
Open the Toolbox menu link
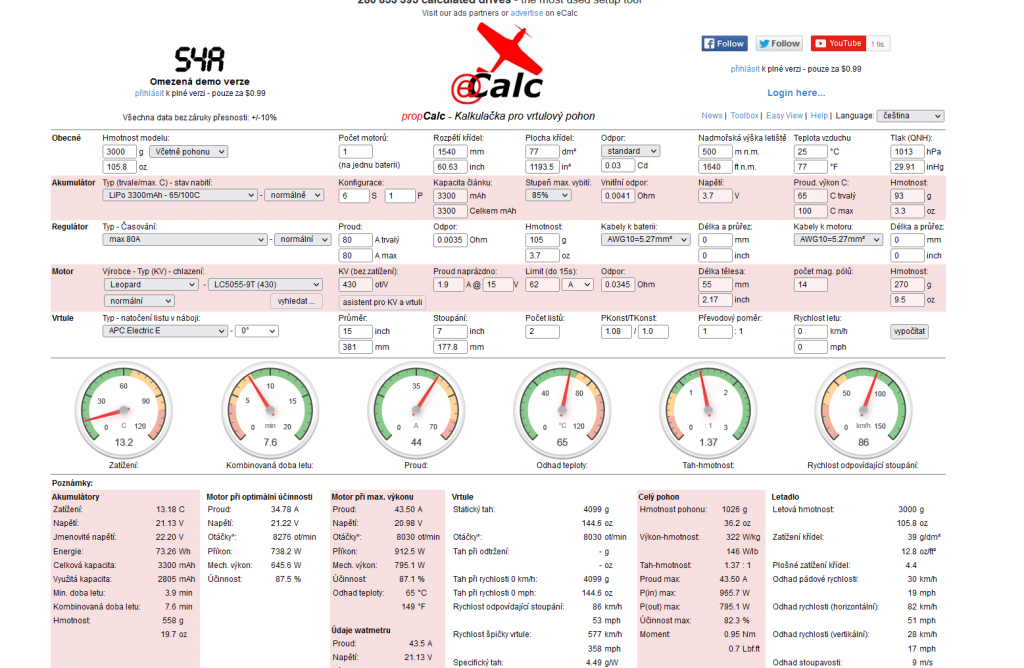pyautogui.click(x=744, y=116)
